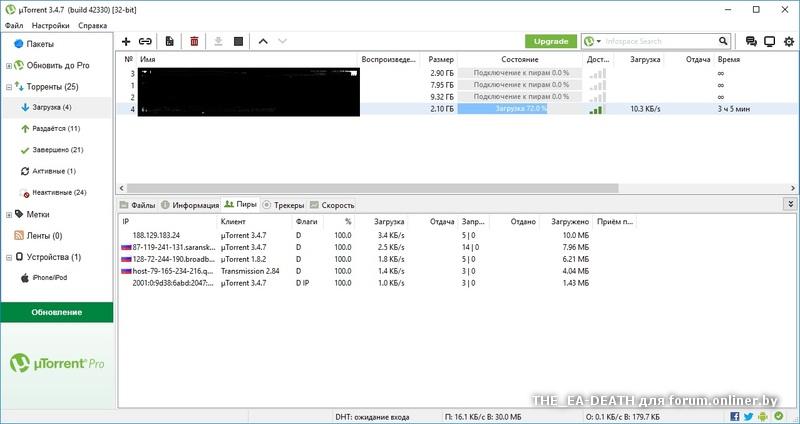This screenshot has width=800, height=424.
Task: Click the remote monitor icon in toolbar
Action: tap(769, 41)
